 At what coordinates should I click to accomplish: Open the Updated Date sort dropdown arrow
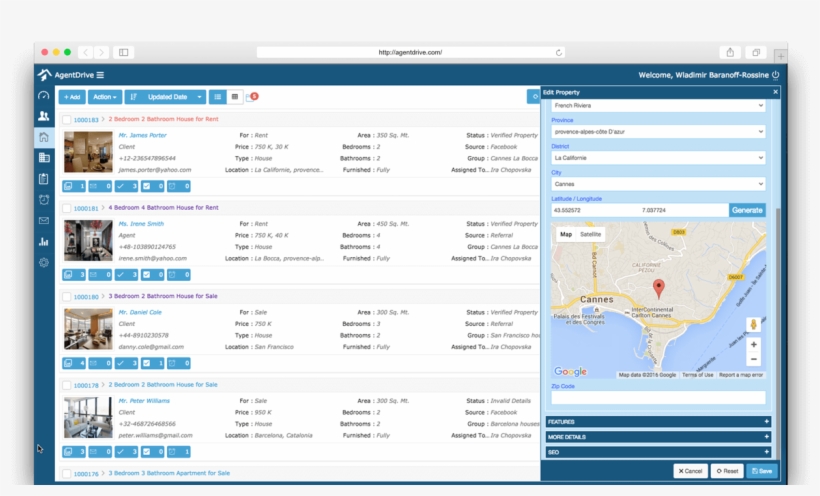[x=199, y=97]
